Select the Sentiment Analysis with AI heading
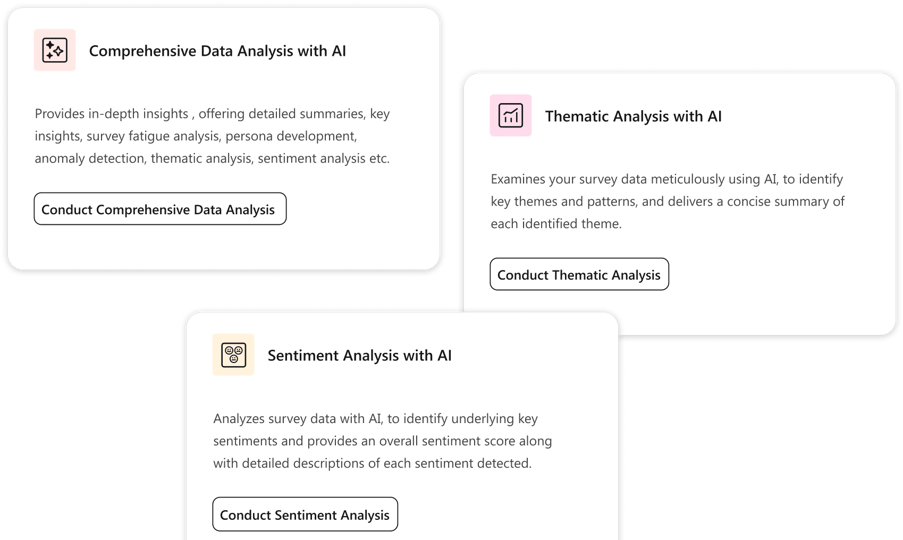 pyautogui.click(x=359, y=355)
